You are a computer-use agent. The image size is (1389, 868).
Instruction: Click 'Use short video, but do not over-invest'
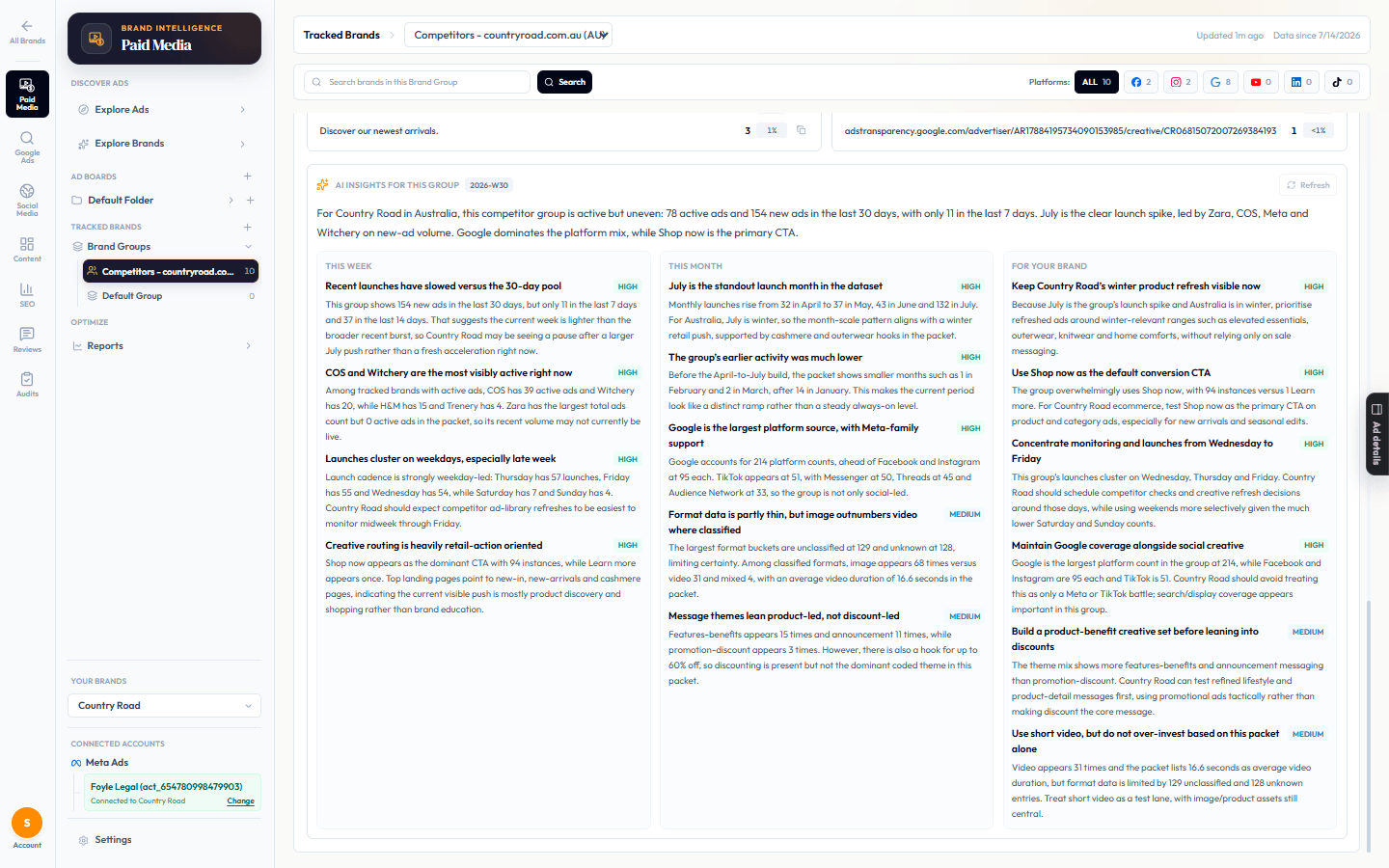[x=1145, y=742]
